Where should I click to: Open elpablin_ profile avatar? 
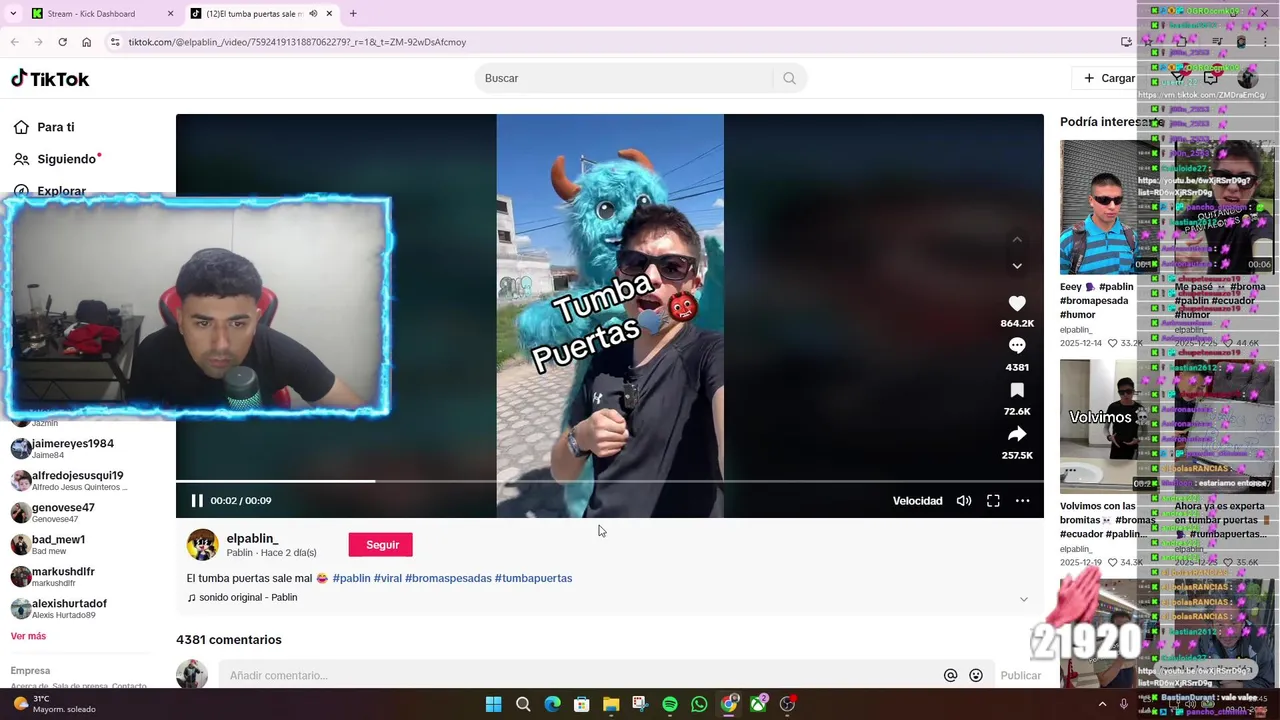pos(202,545)
